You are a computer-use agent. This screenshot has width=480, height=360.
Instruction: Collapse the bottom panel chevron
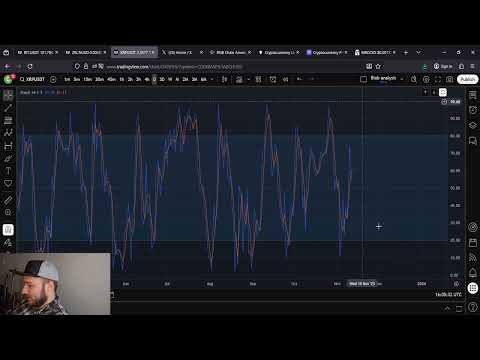447,309
